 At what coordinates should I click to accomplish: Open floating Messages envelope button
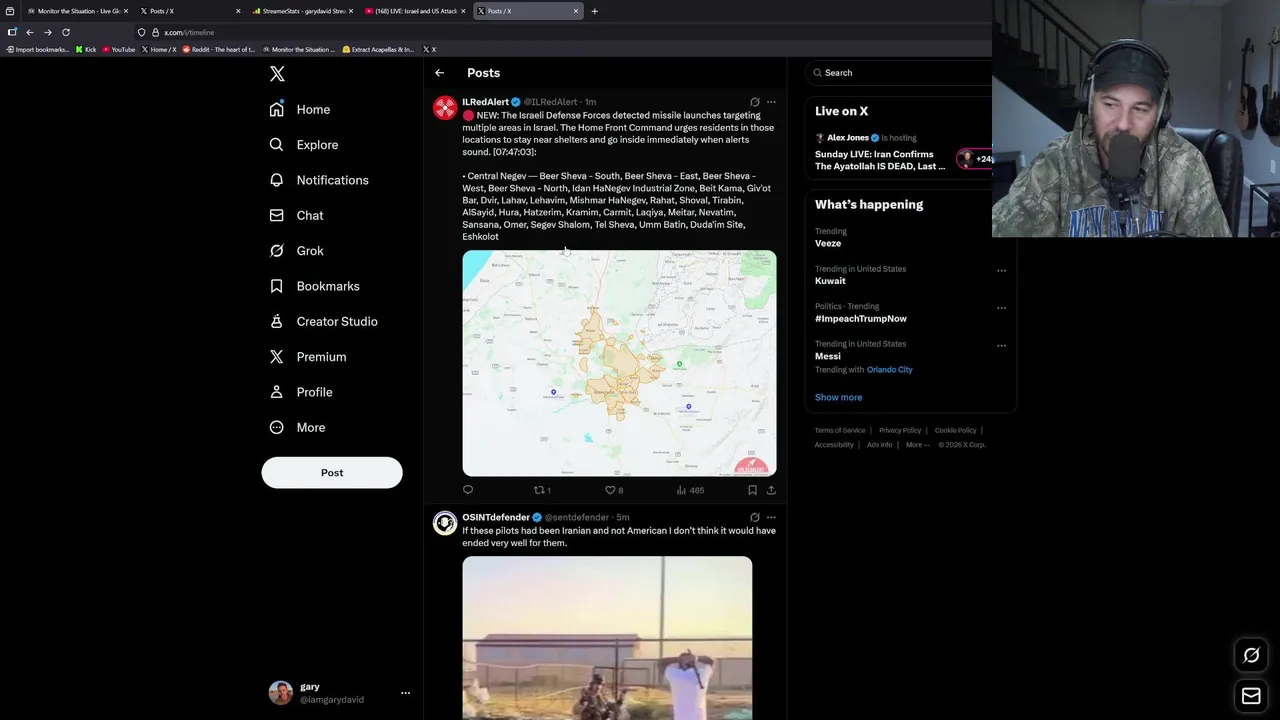(1251, 696)
